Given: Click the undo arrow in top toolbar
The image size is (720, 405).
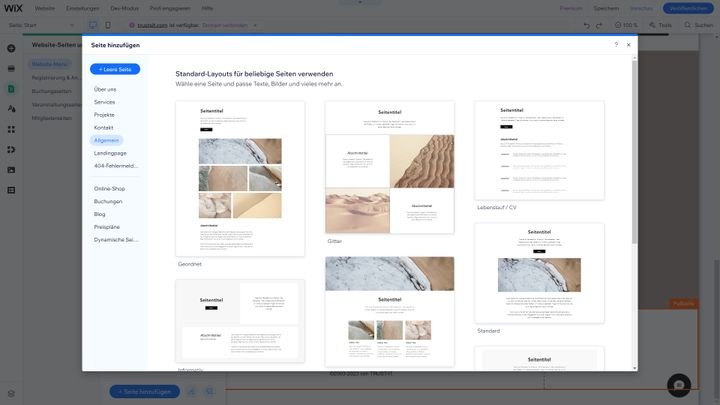Looking at the screenshot, I should coord(586,25).
